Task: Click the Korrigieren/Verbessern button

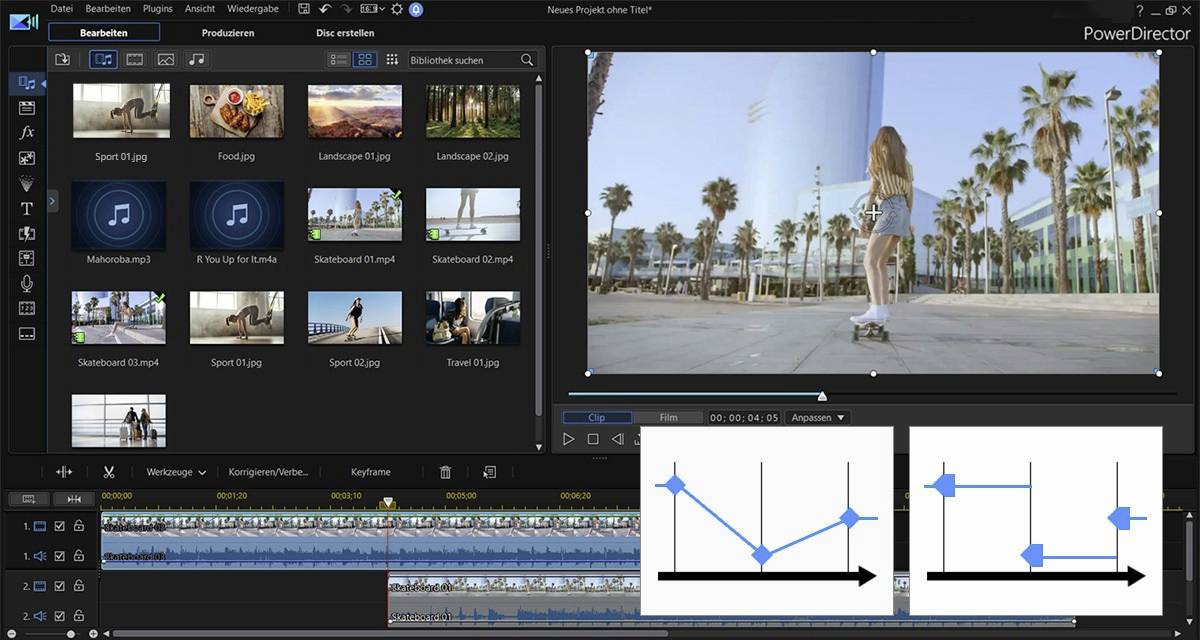Action: (x=268, y=472)
